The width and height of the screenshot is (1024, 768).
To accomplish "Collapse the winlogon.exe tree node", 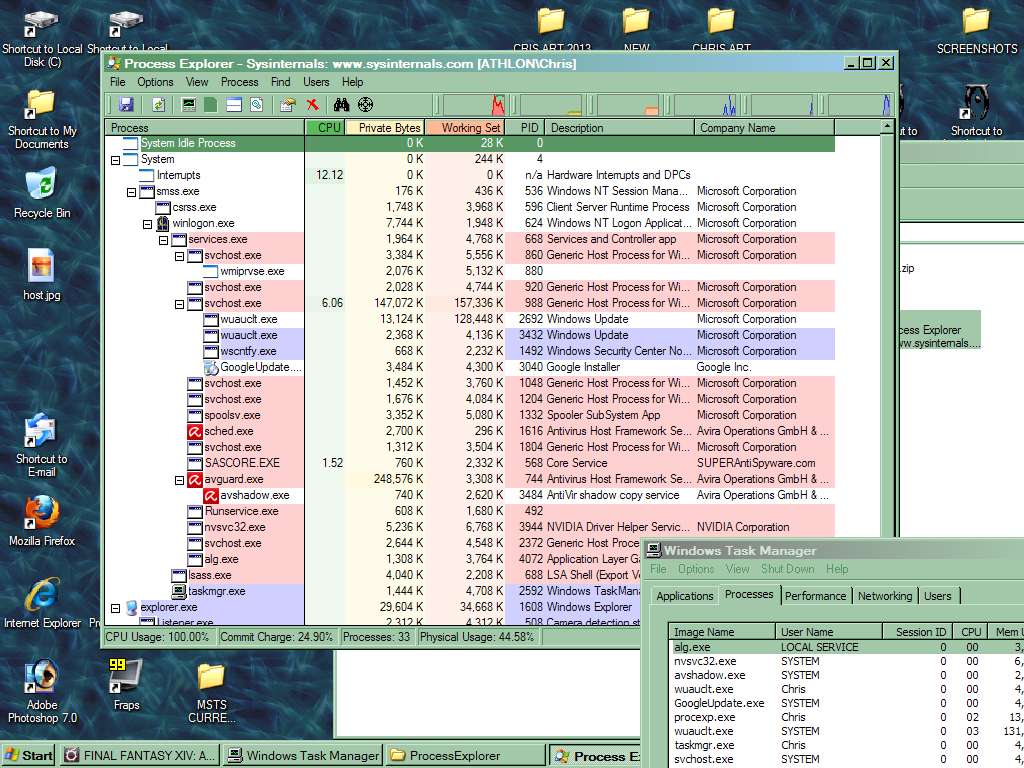I will [x=147, y=223].
